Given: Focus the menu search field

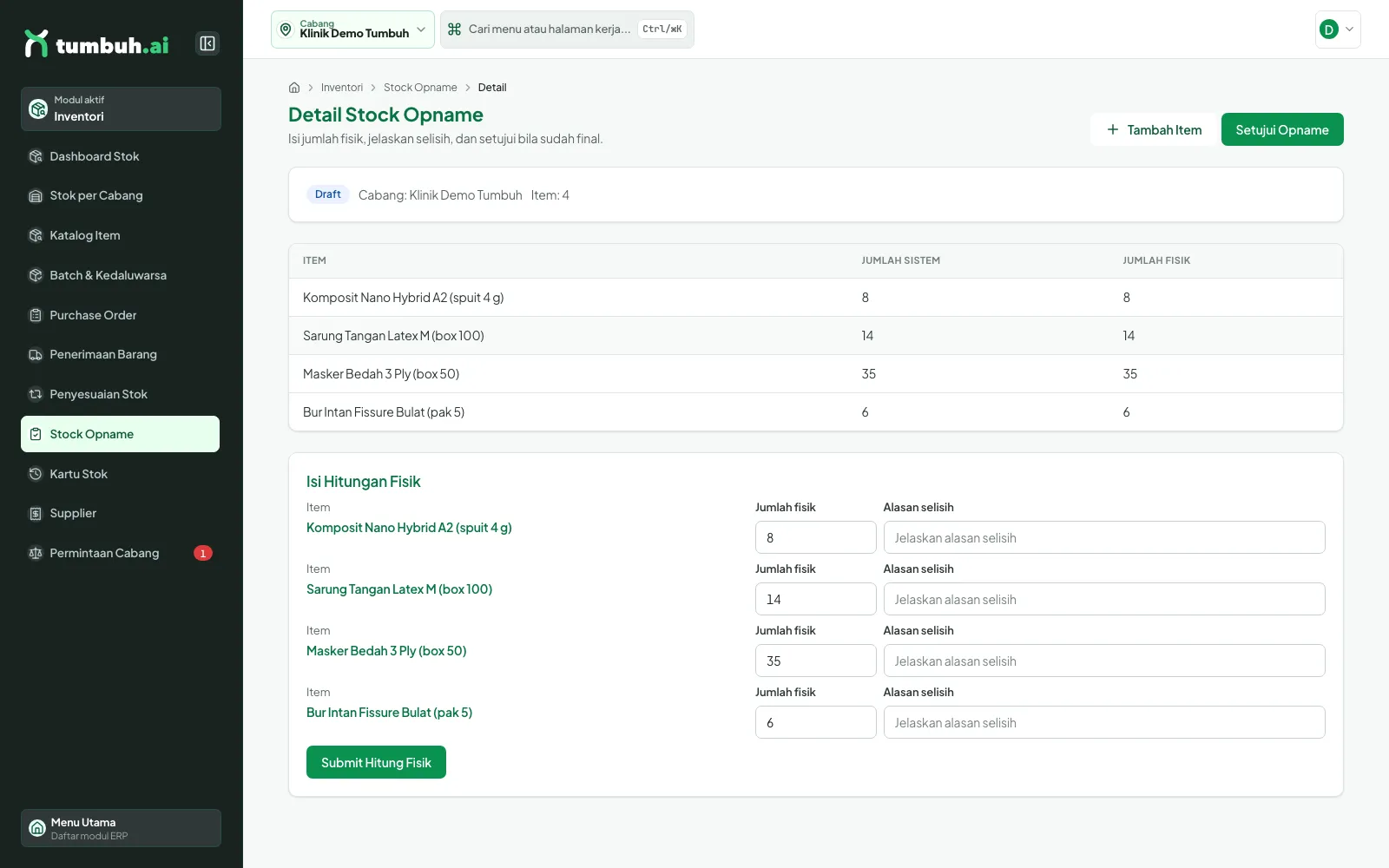Looking at the screenshot, I should (x=567, y=30).
